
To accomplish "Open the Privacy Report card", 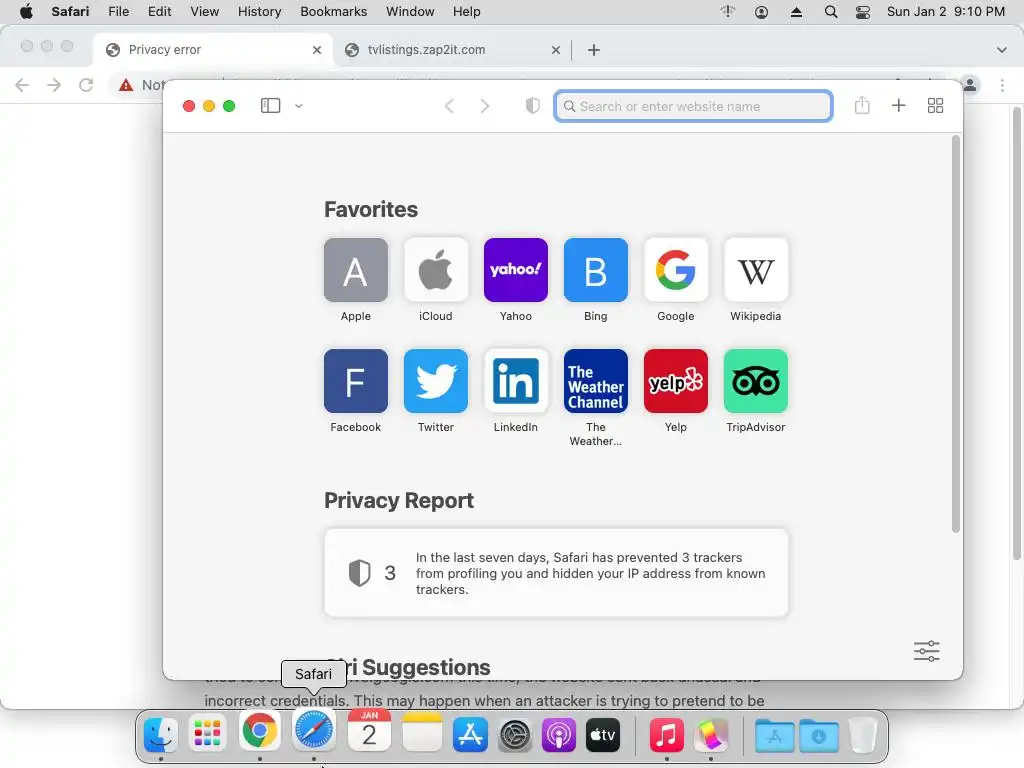I will click(x=556, y=573).
